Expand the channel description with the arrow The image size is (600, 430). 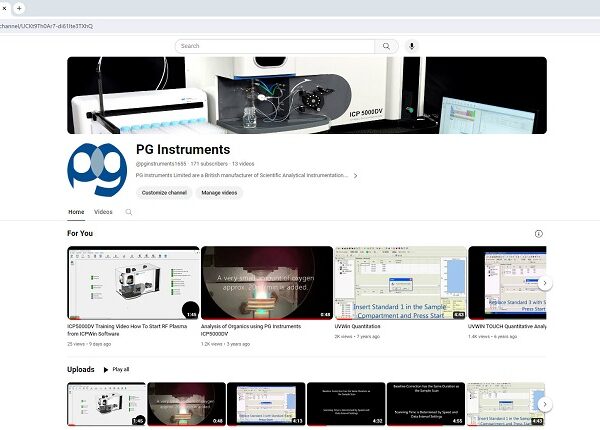[355, 176]
